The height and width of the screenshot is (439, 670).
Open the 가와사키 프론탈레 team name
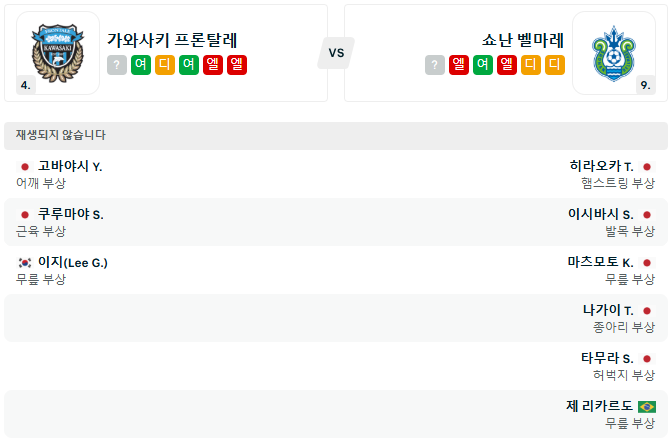coord(172,40)
